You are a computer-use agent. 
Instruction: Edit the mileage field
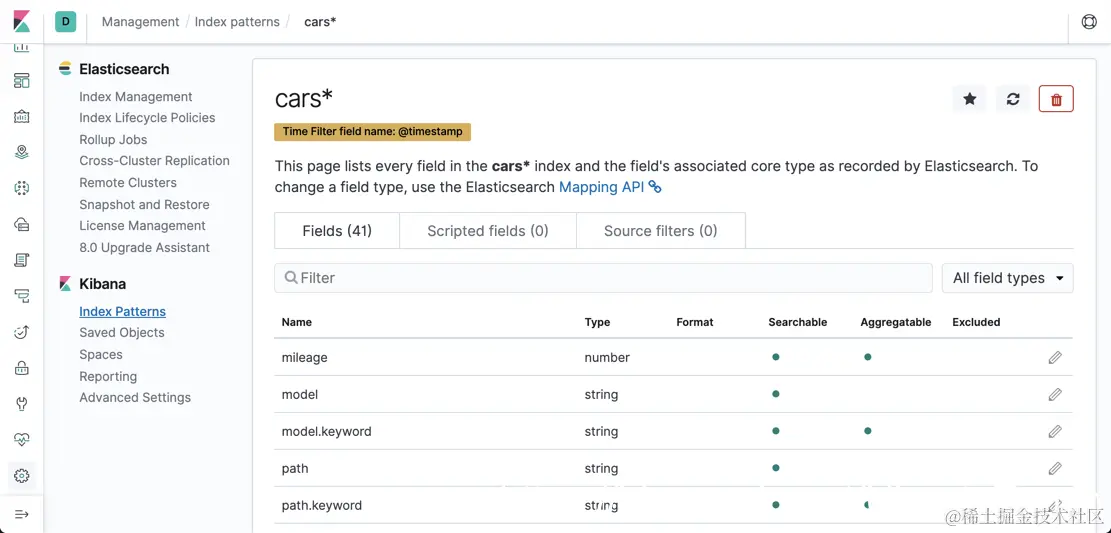click(x=1055, y=358)
